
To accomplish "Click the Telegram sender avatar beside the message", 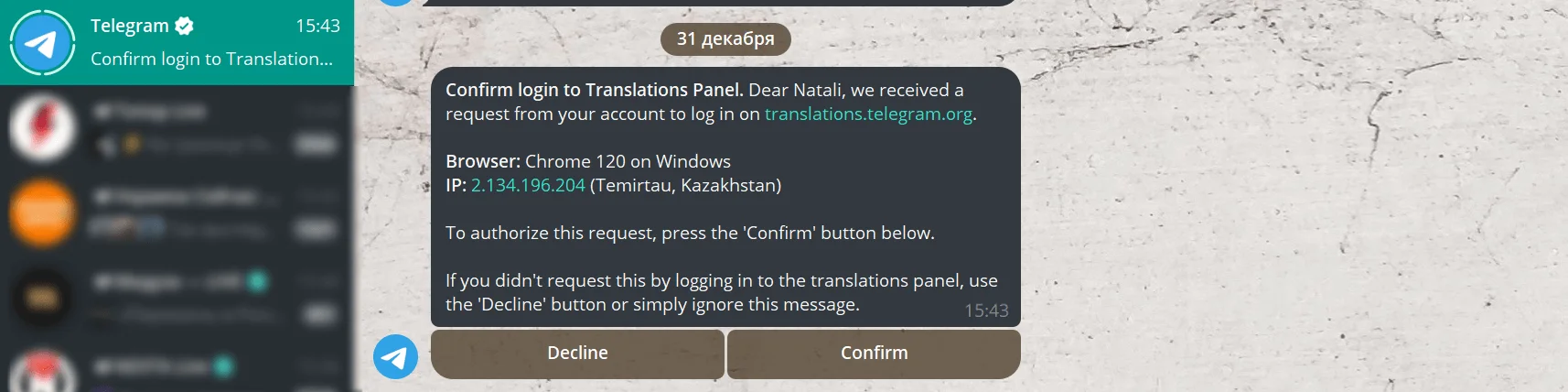I will (395, 356).
